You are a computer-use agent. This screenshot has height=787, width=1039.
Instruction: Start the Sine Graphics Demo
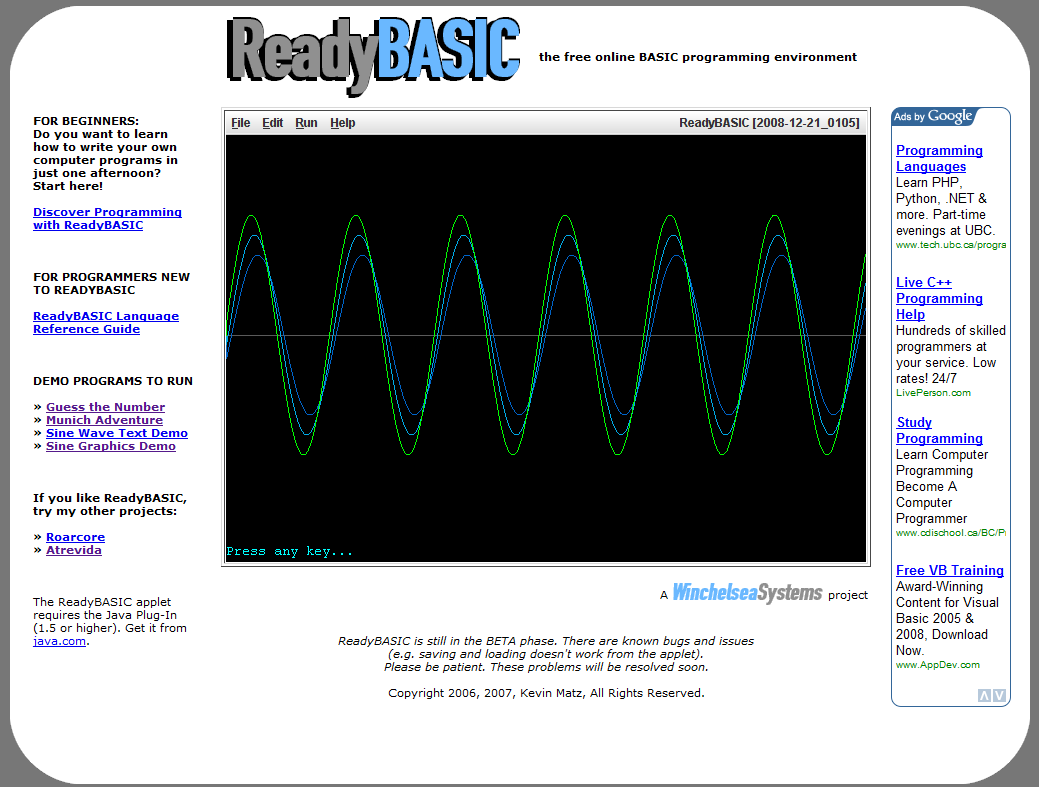[110, 446]
